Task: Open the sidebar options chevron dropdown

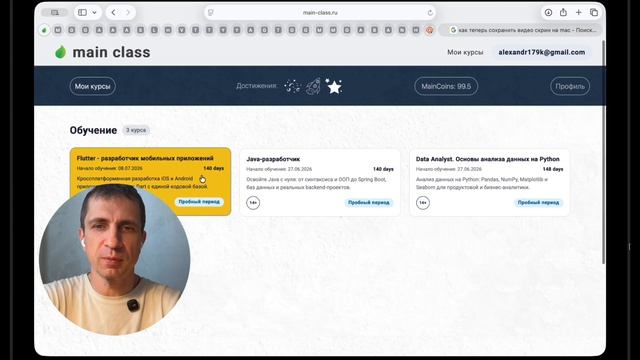Action: [x=94, y=13]
